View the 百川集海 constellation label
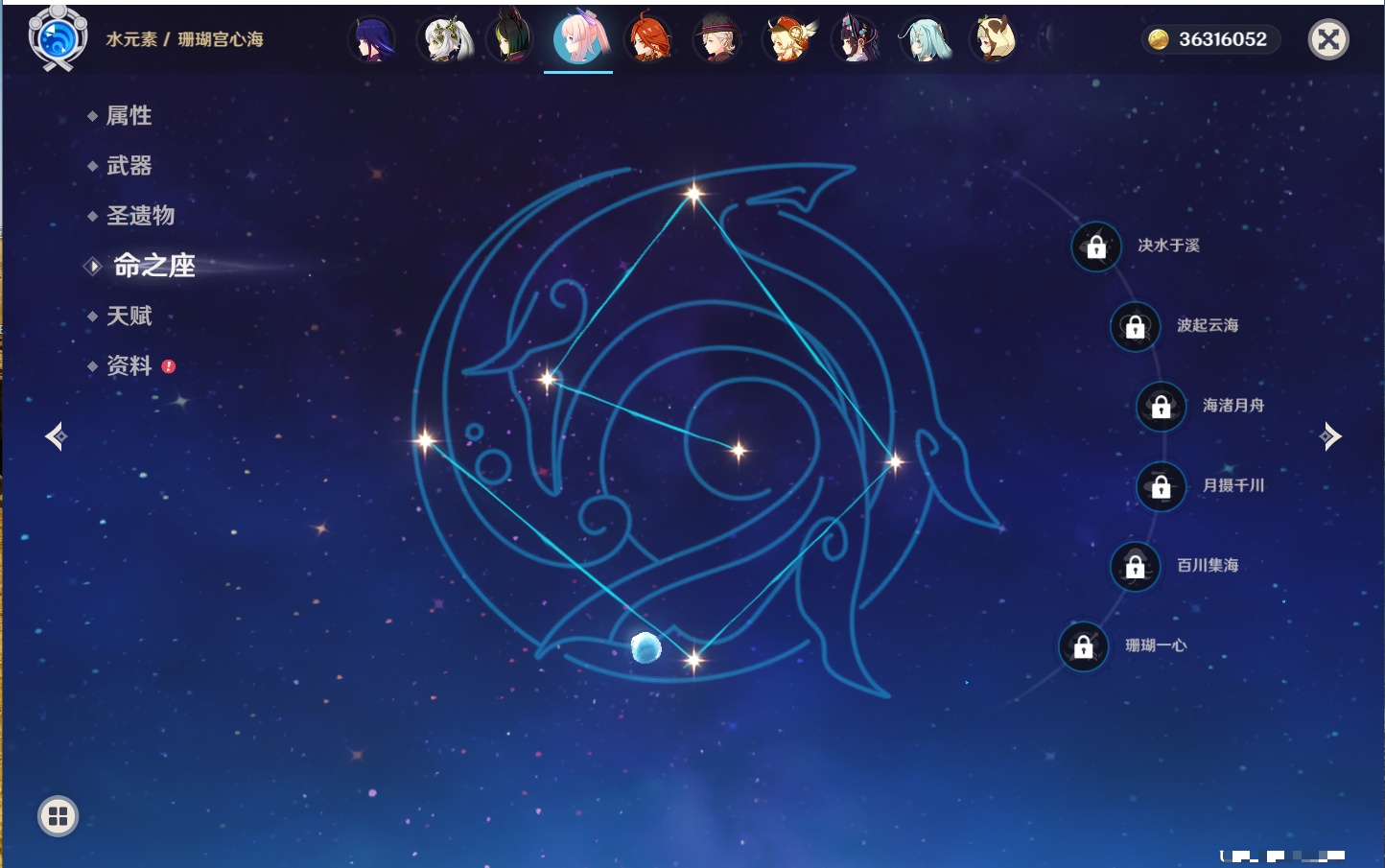This screenshot has width=1385, height=868. [1208, 565]
